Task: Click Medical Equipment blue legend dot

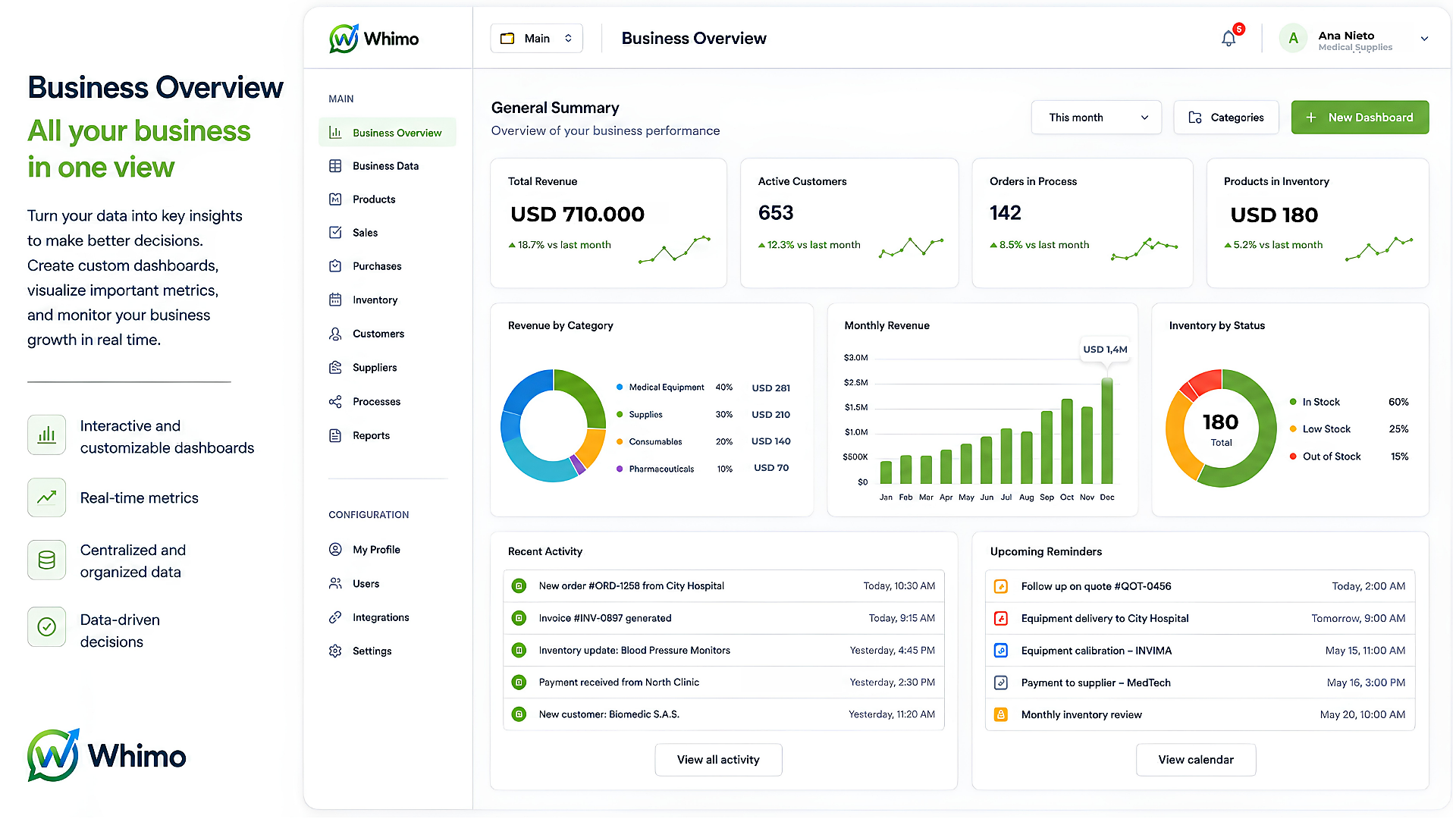Action: point(620,388)
